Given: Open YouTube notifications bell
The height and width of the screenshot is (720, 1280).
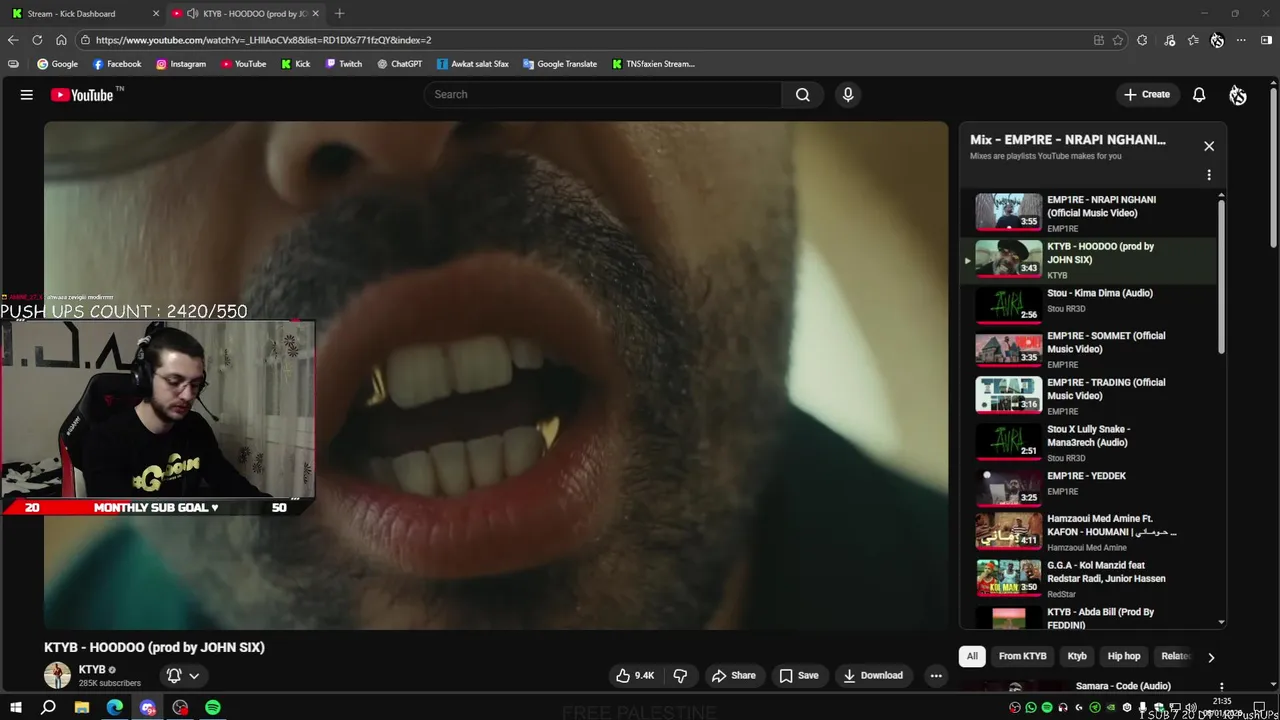Looking at the screenshot, I should click(1199, 95).
